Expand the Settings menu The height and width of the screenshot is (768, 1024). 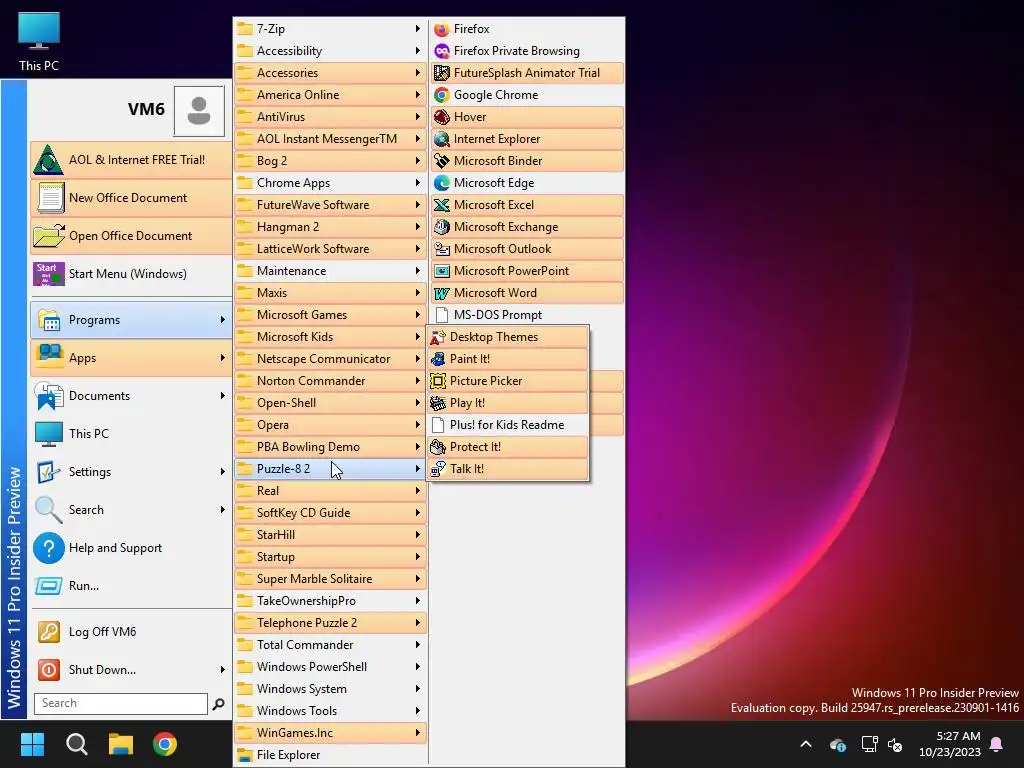coord(131,472)
